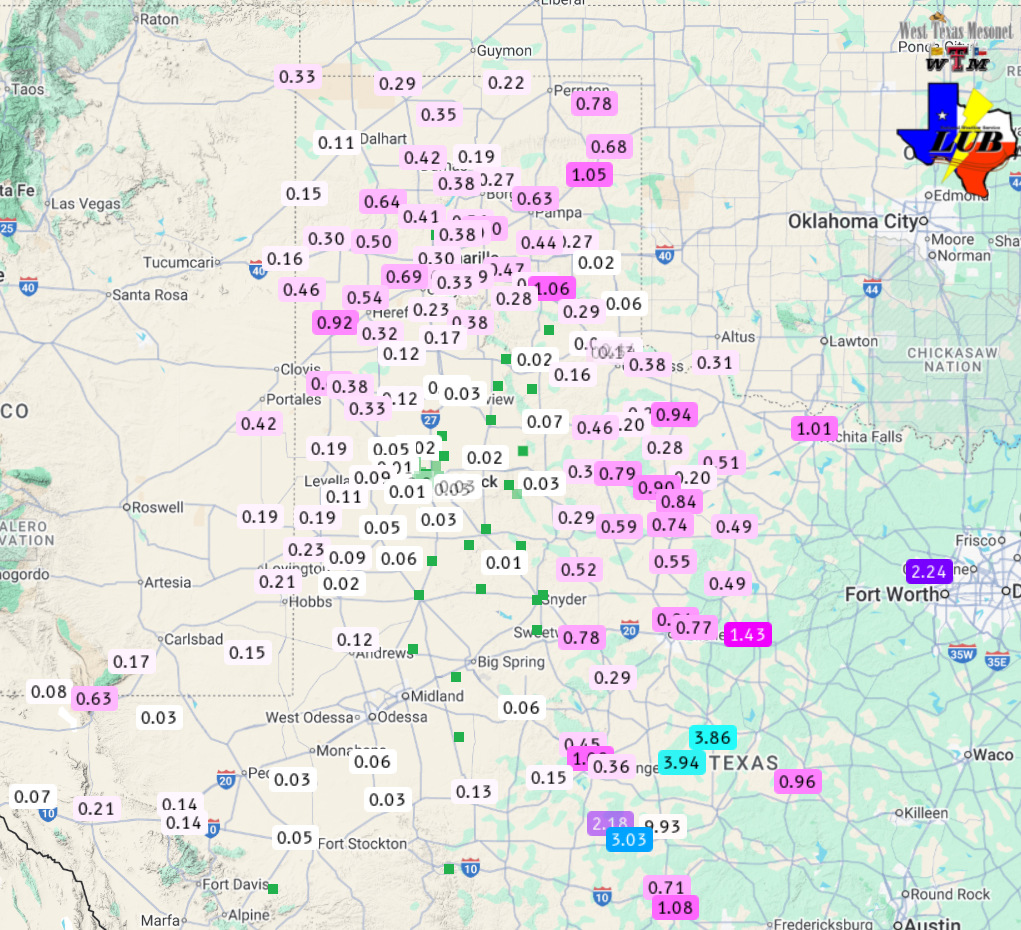The height and width of the screenshot is (930, 1021).
Task: Pick the 1.01 reading near Wichita Falls
Action: 814,429
